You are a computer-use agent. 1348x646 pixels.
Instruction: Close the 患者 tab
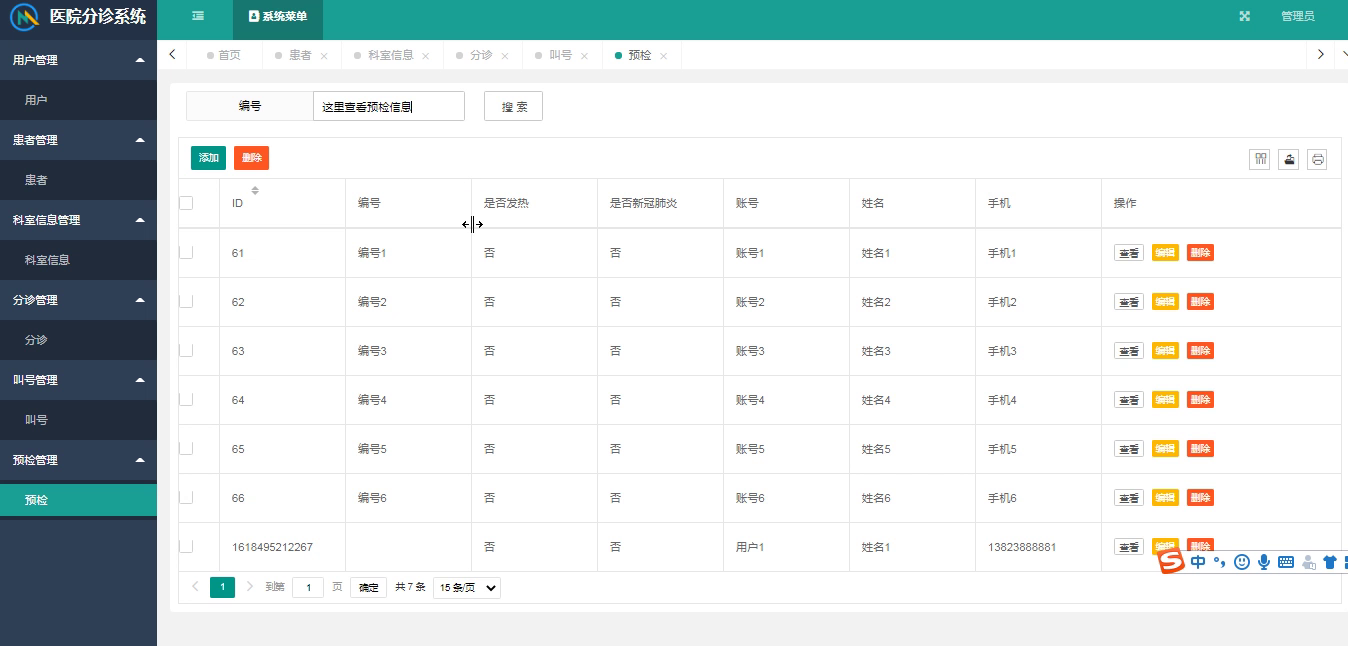pos(324,56)
